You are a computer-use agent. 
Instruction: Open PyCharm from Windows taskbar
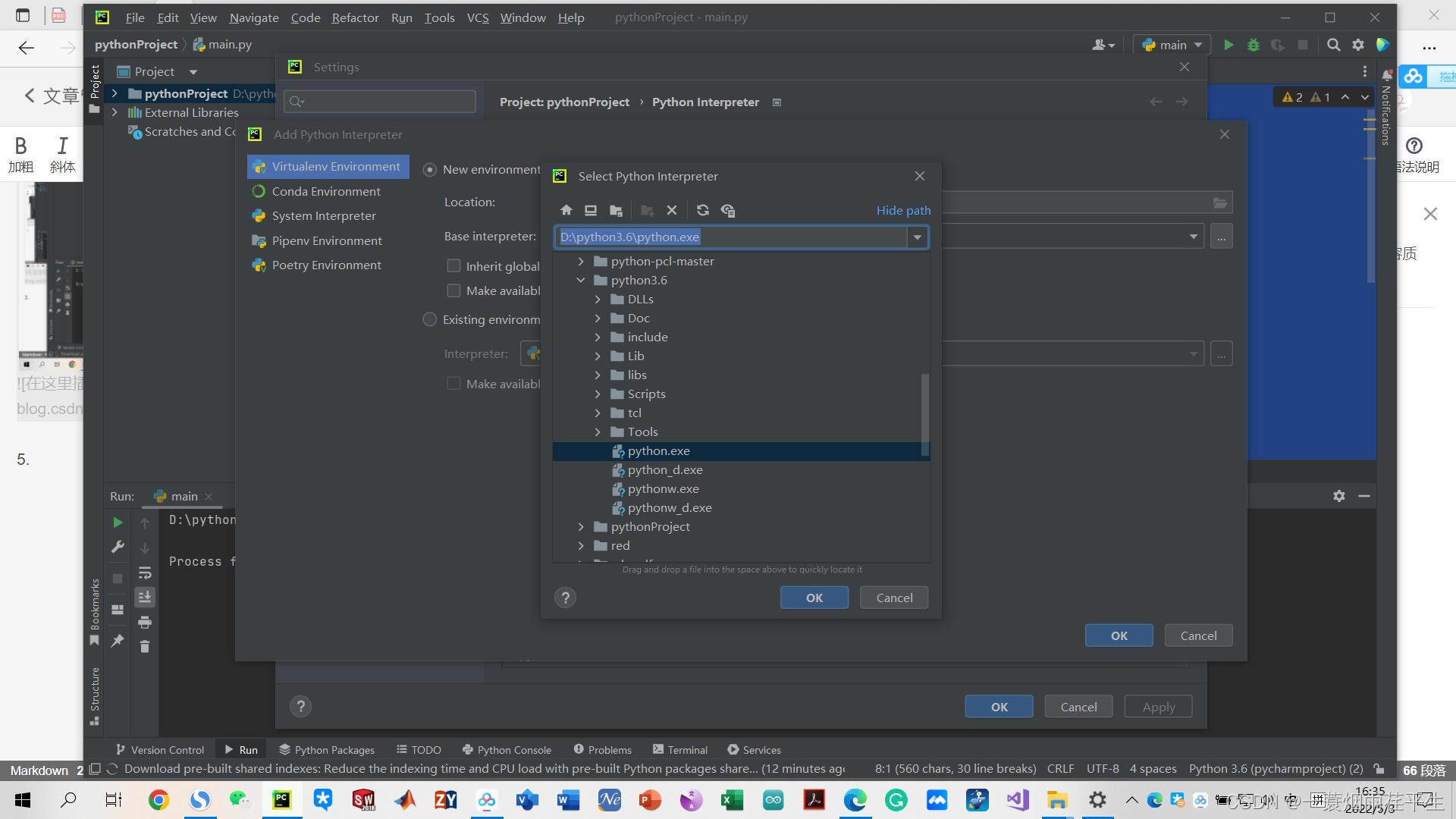coord(281,799)
